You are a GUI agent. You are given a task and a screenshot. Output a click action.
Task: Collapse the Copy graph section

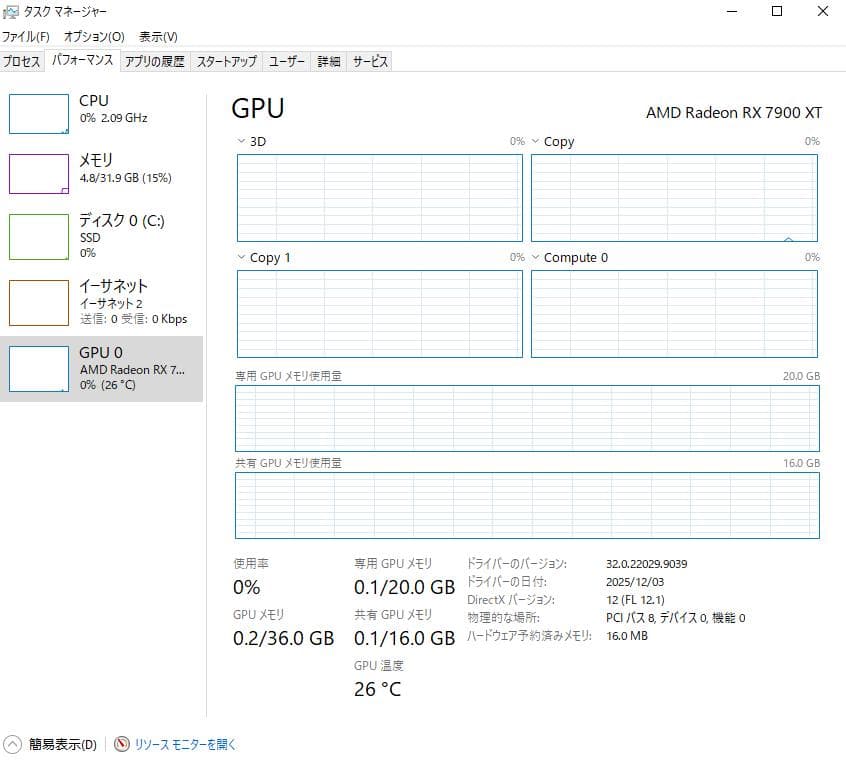[538, 141]
